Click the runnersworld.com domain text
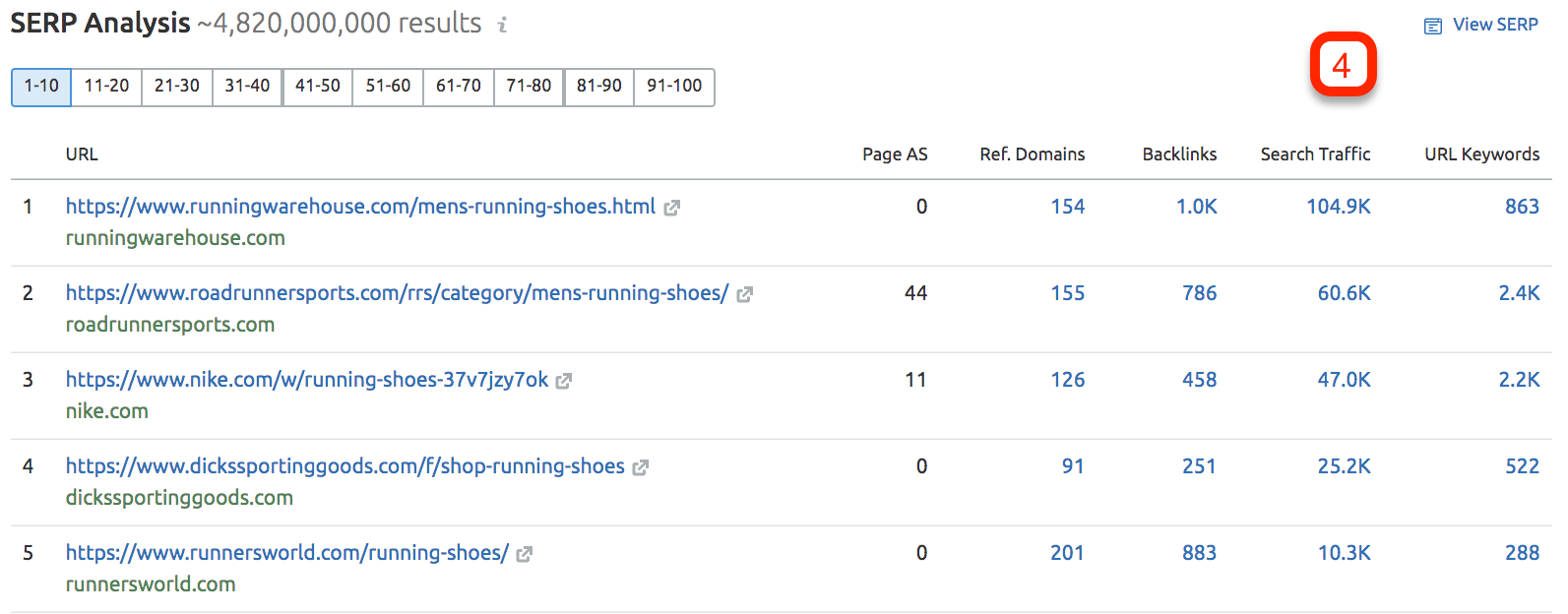 point(151,584)
